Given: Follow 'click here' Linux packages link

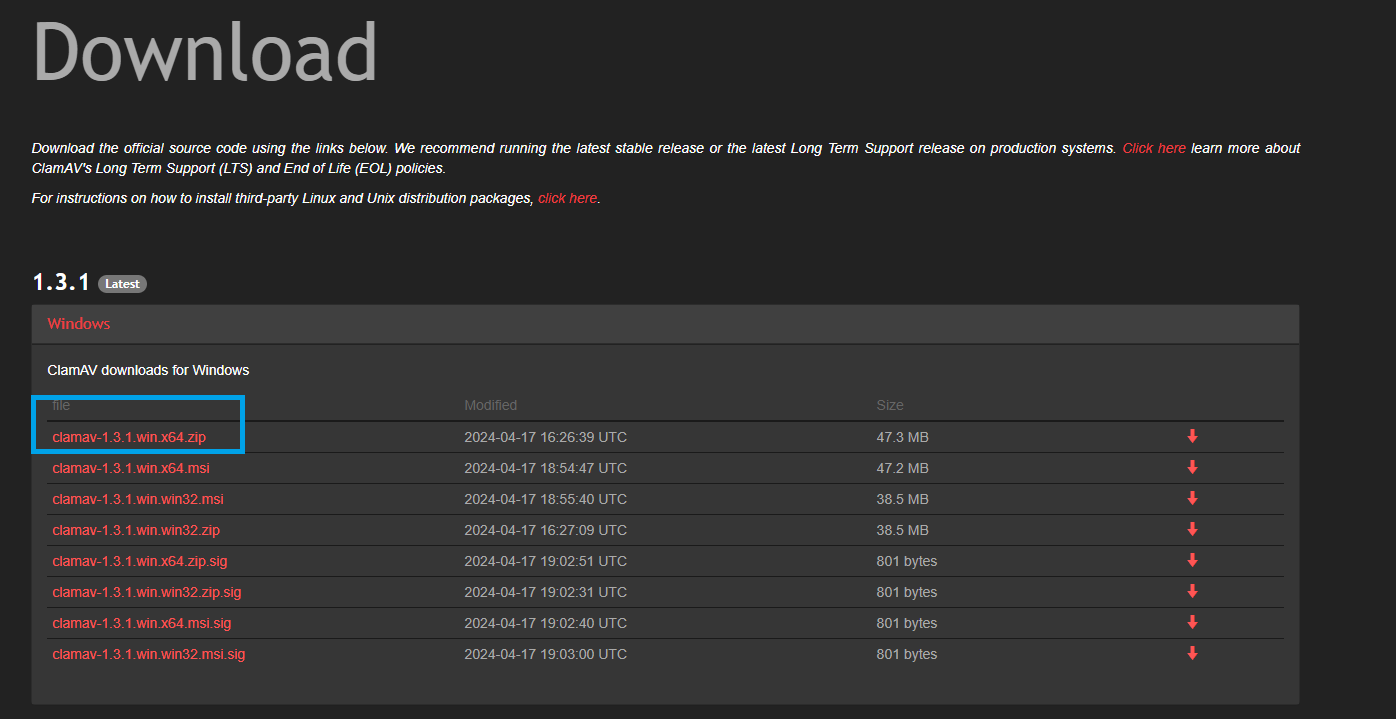Looking at the screenshot, I should point(567,198).
